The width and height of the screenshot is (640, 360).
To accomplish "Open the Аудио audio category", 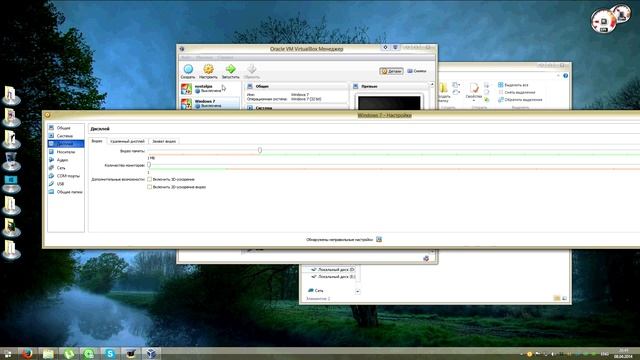I will tap(66, 160).
